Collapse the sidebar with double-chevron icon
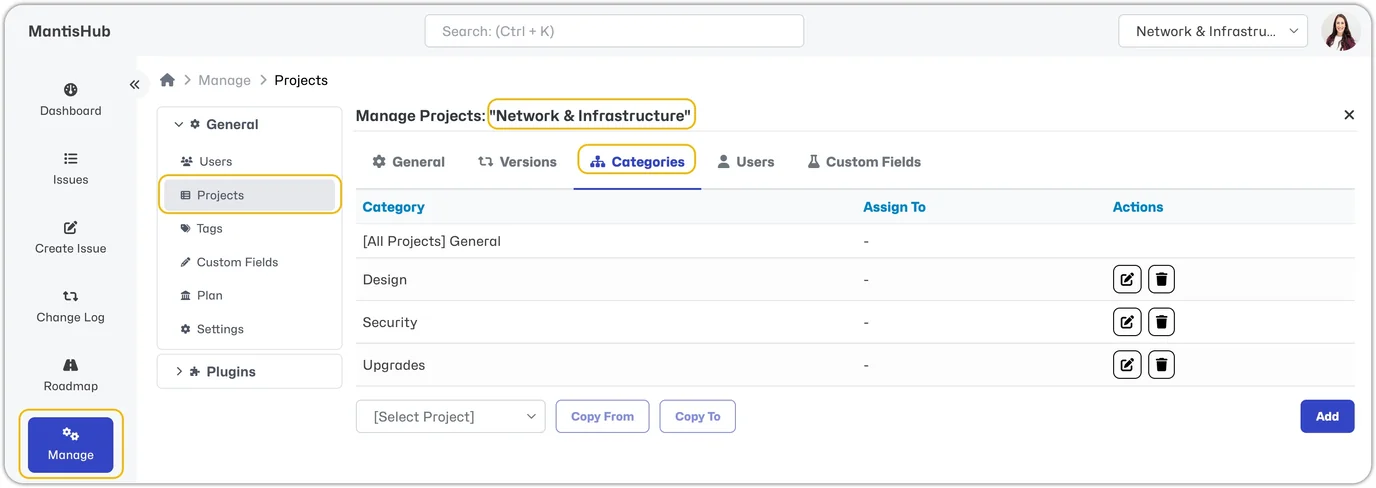Viewport: 1376px width, 488px height. click(x=135, y=85)
